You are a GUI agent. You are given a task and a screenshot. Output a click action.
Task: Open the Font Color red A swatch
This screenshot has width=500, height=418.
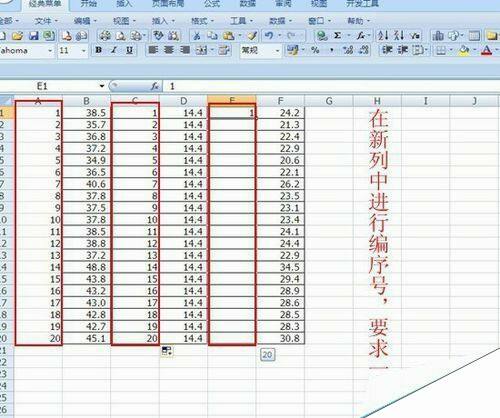pos(487,50)
